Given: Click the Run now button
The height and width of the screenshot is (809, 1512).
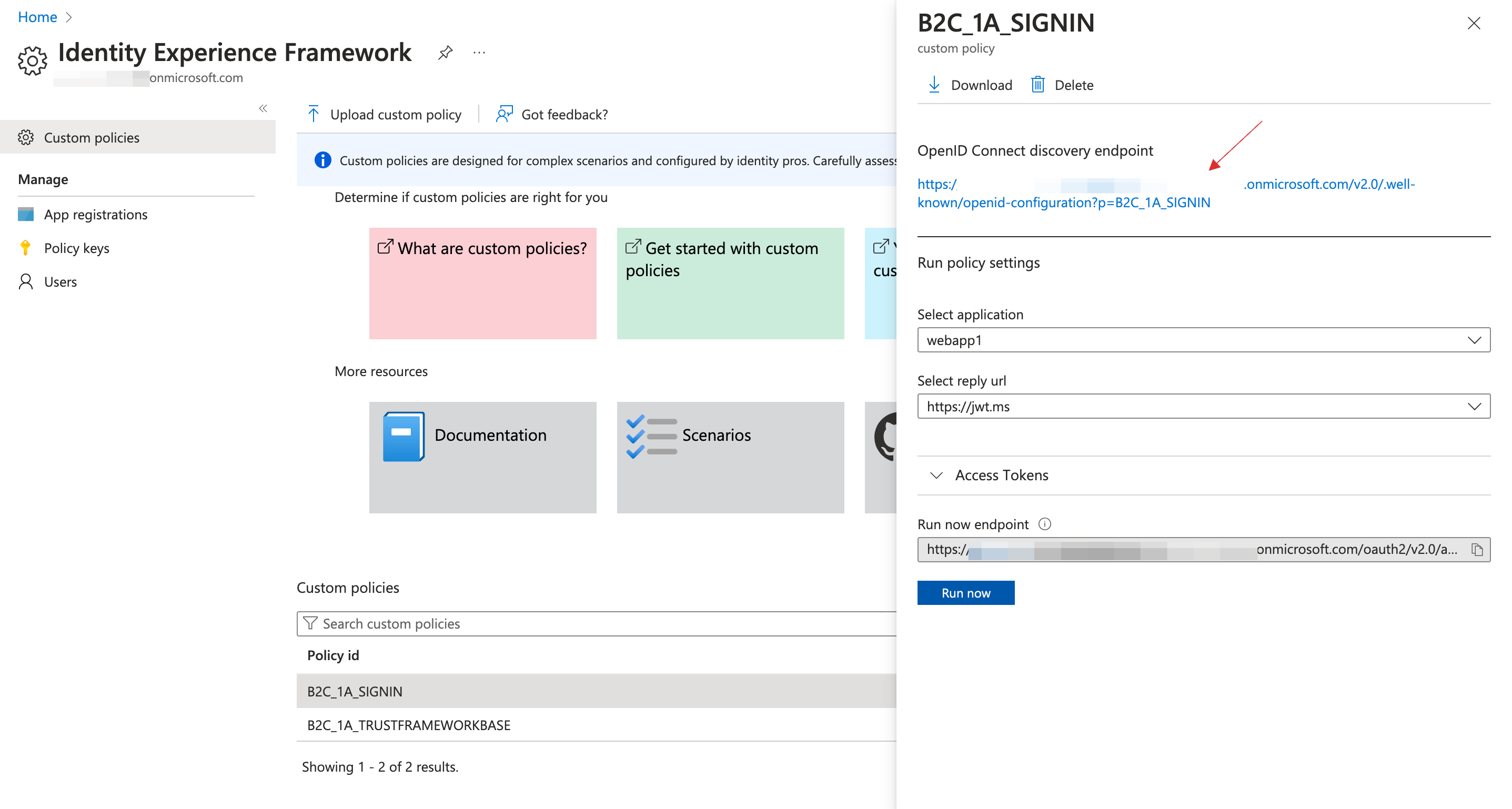Looking at the screenshot, I should [x=966, y=592].
